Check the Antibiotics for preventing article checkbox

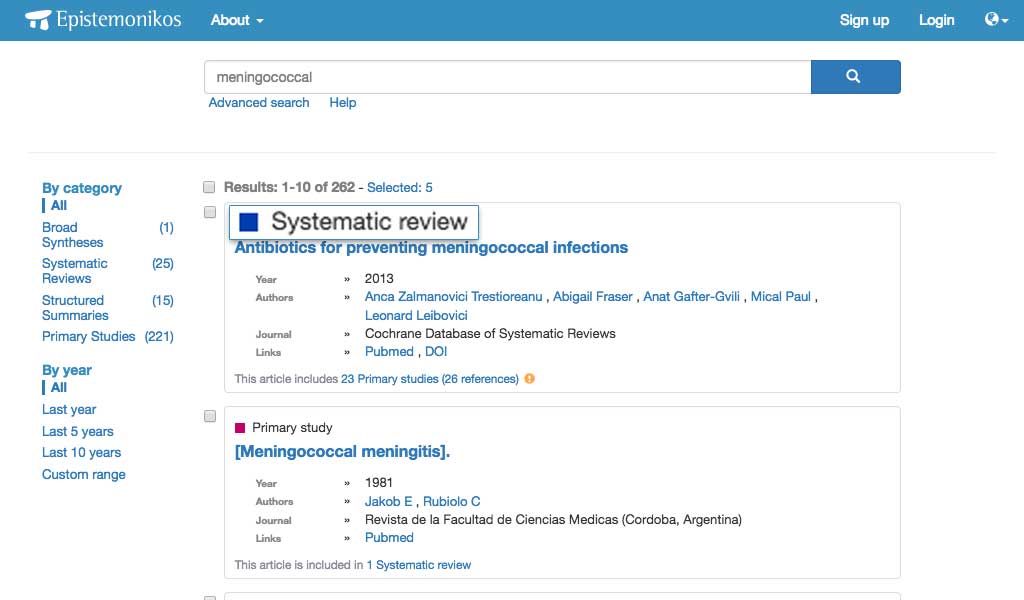(x=210, y=212)
